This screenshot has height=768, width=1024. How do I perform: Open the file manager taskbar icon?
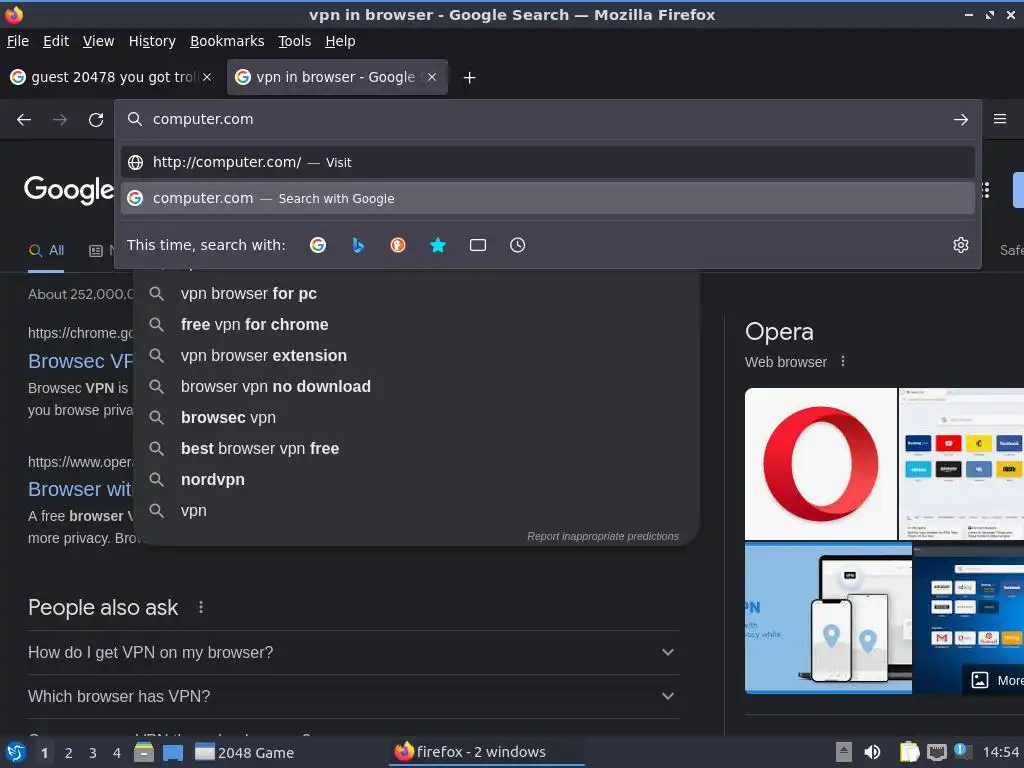click(x=144, y=752)
